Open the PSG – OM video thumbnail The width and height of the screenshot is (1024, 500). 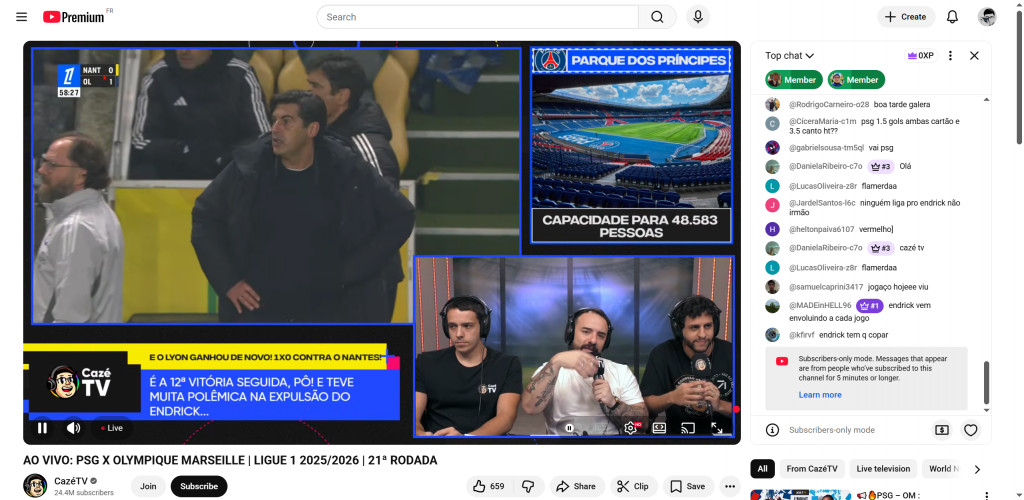pyautogui.click(x=801, y=495)
